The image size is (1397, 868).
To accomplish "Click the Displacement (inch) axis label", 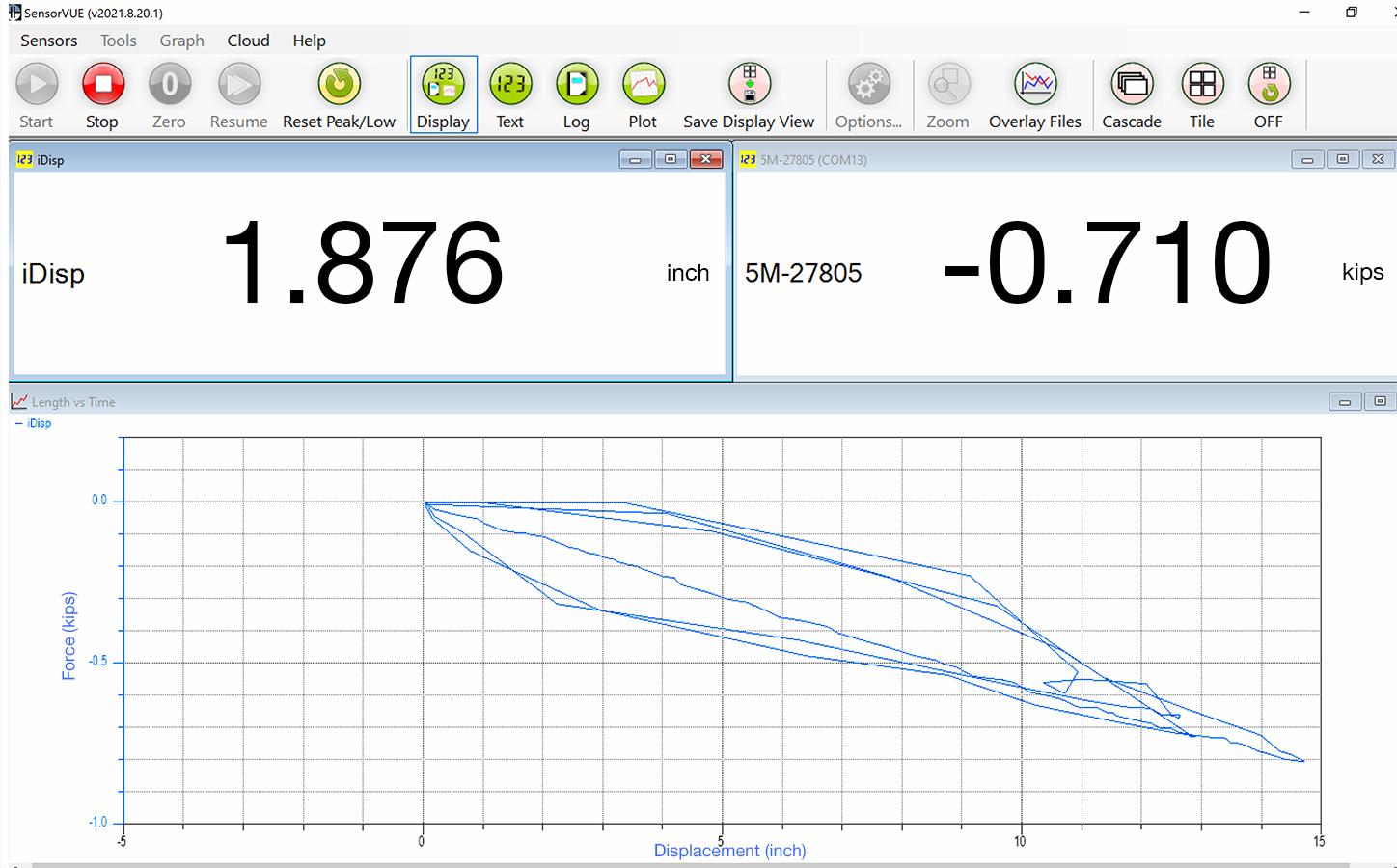I will tap(730, 851).
